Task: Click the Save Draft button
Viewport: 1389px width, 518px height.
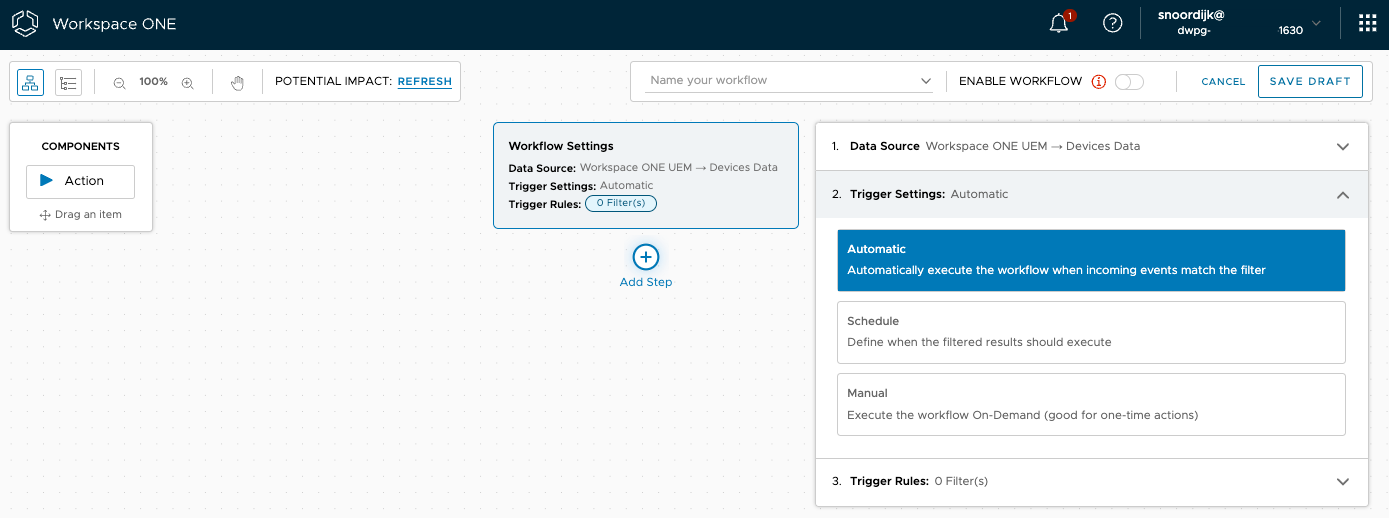Action: (x=1310, y=82)
